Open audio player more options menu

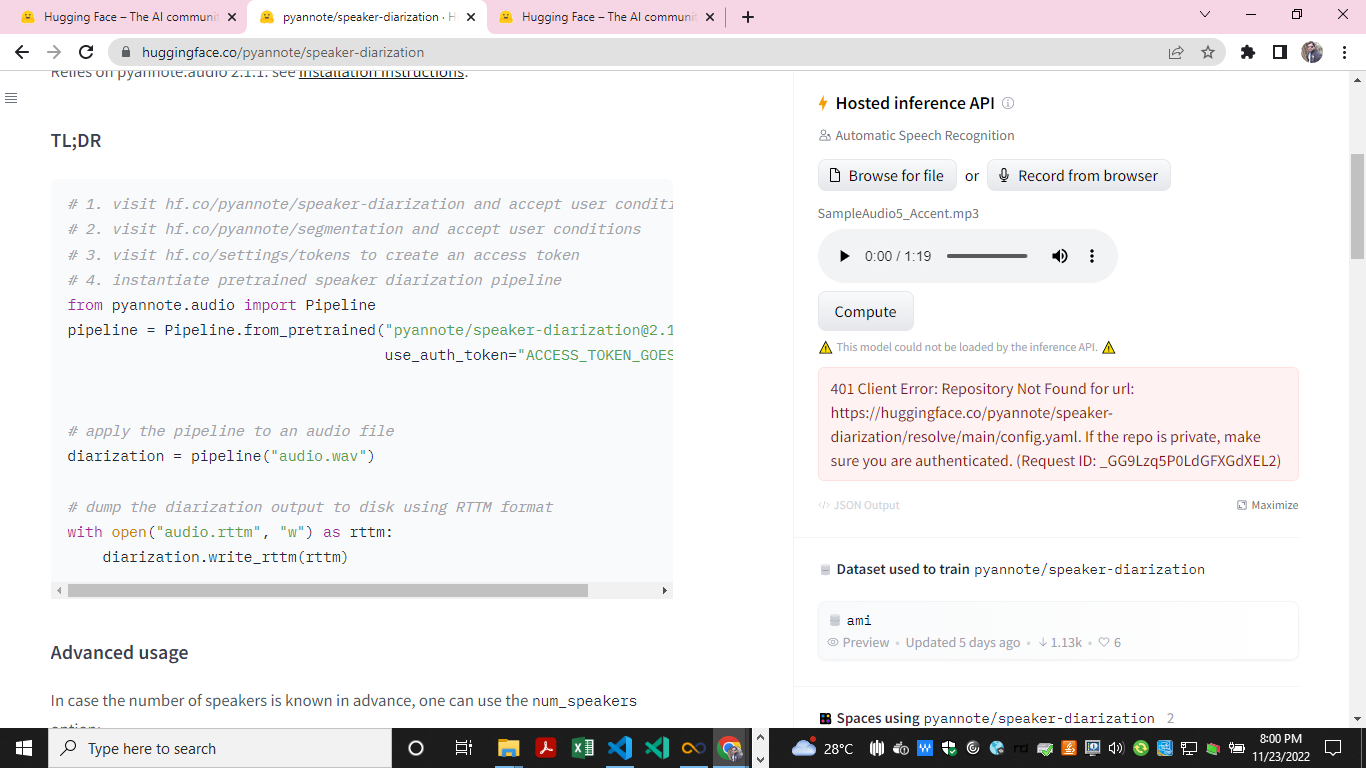pos(1092,256)
